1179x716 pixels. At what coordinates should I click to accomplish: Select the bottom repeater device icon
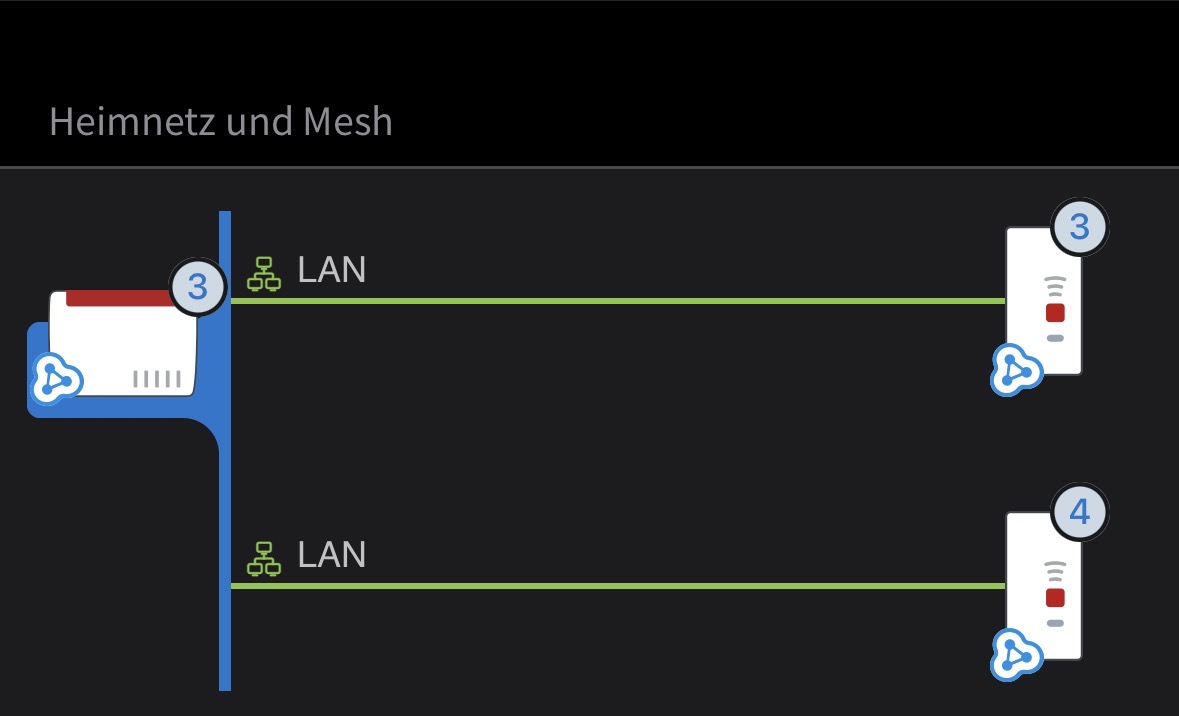pos(1044,586)
